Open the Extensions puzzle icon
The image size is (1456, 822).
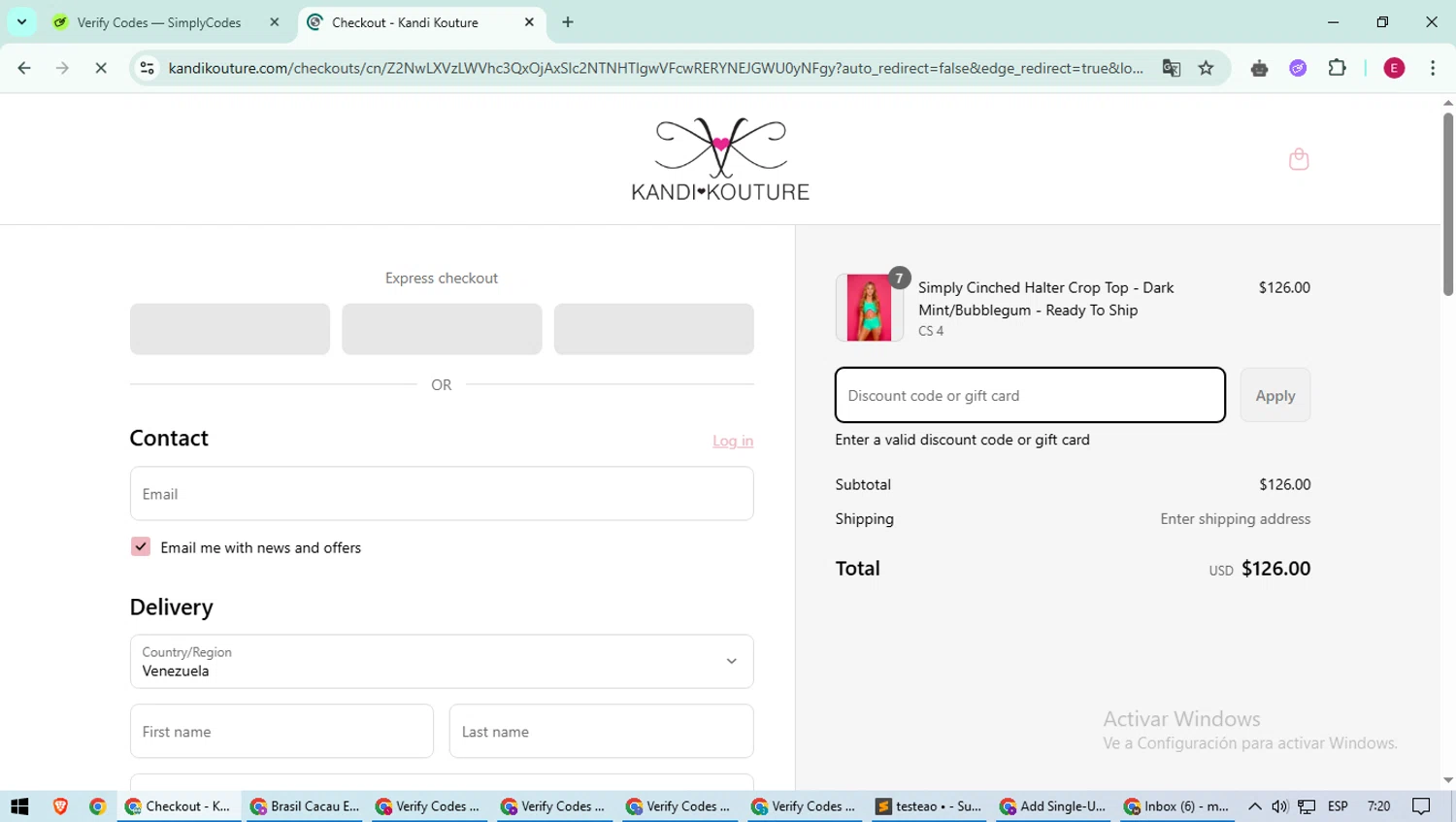pos(1338,68)
